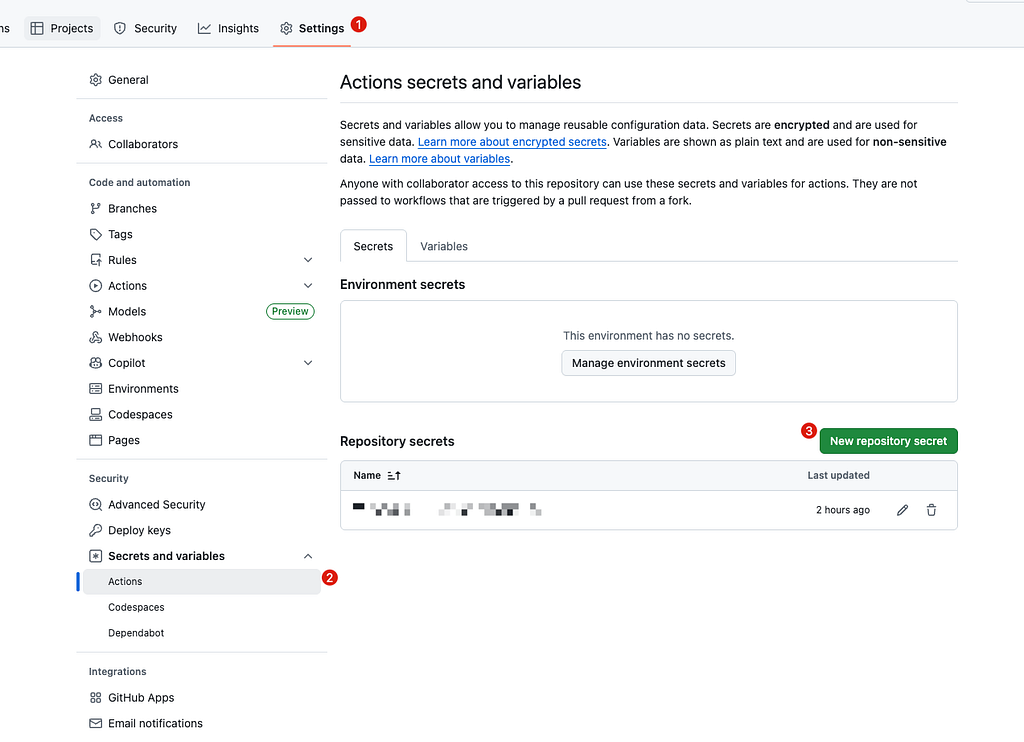Open Environments text in sidebar
This screenshot has height=742, width=1024.
pos(143,389)
